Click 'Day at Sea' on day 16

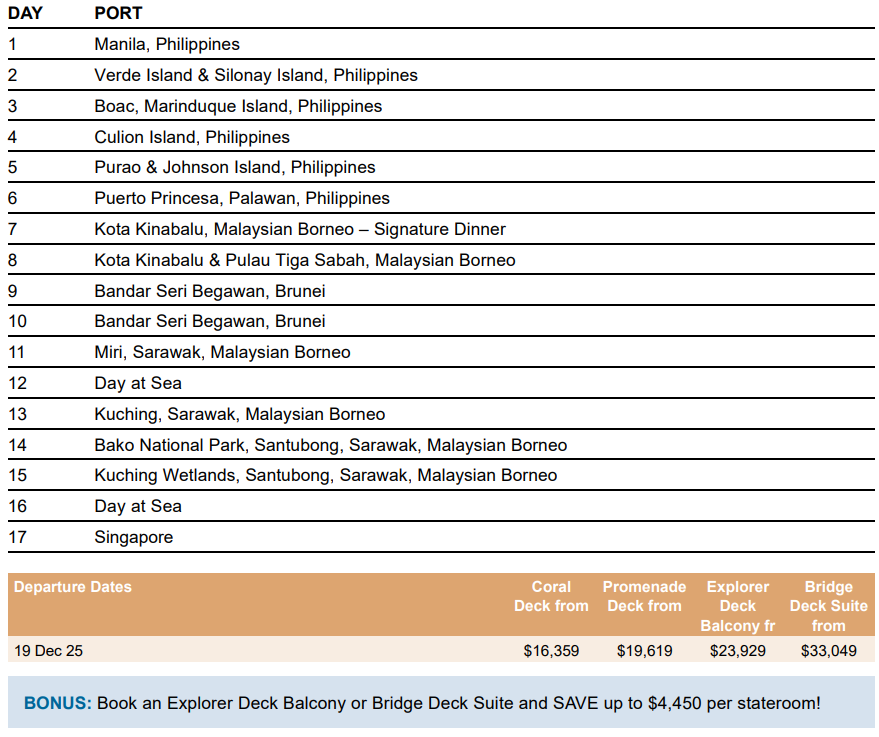click(138, 506)
